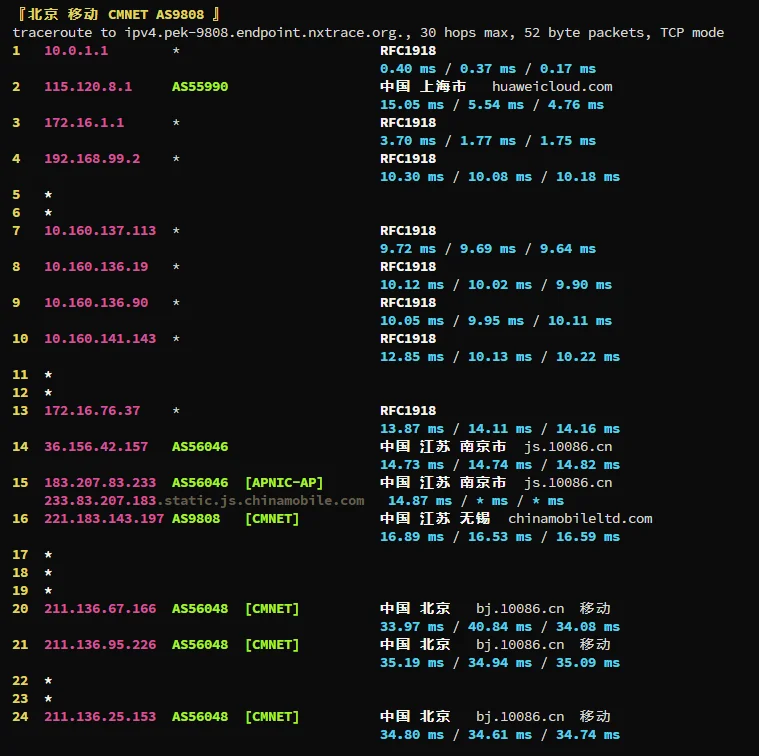Click the asterisk of hop 5
The height and width of the screenshot is (756, 759).
48,195
